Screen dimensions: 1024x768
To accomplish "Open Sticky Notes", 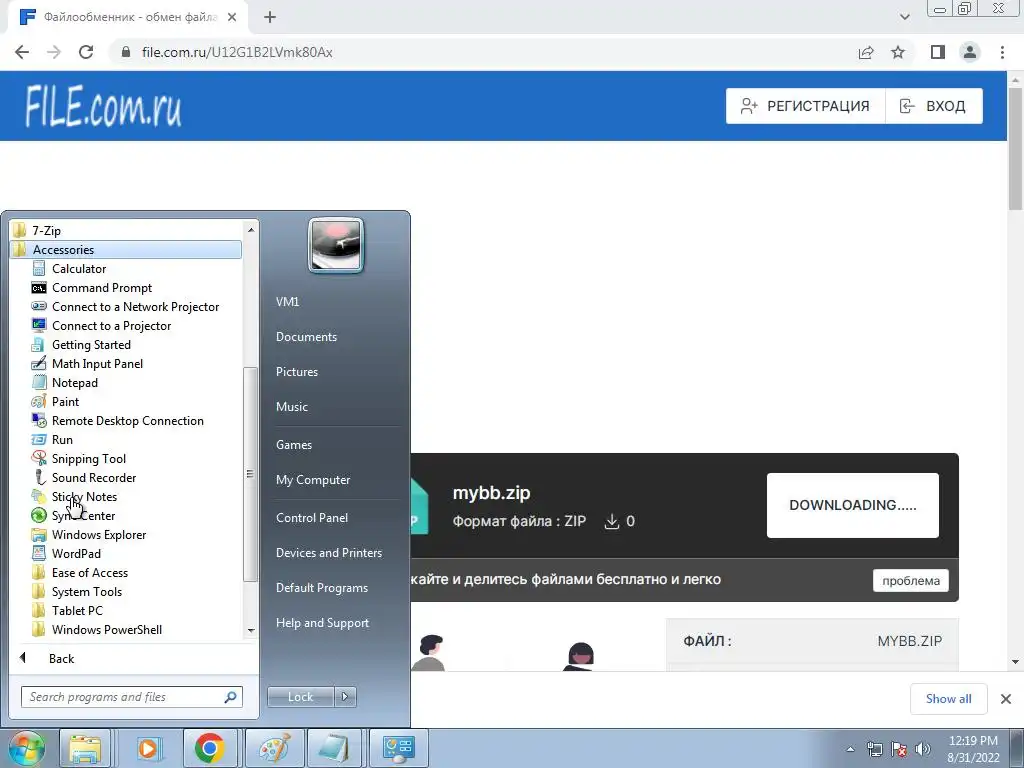I will (84, 496).
